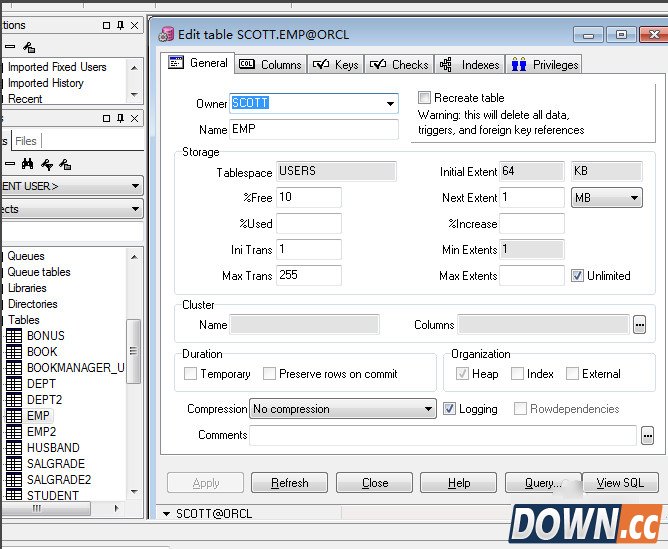Check the Temporary duration checkbox
The width and height of the screenshot is (668, 549).
coord(190,374)
